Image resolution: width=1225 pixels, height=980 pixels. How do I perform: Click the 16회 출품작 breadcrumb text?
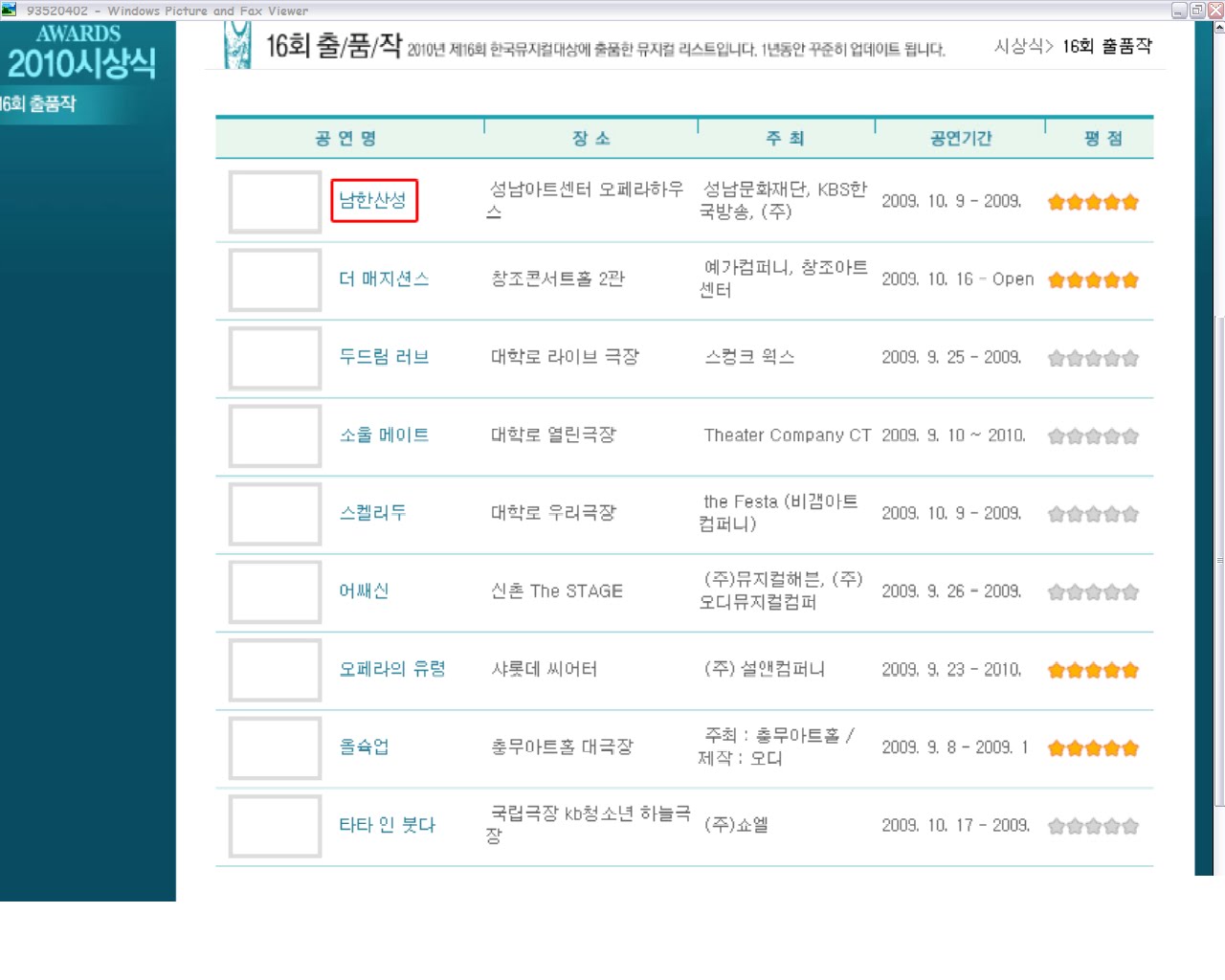pos(1107,46)
